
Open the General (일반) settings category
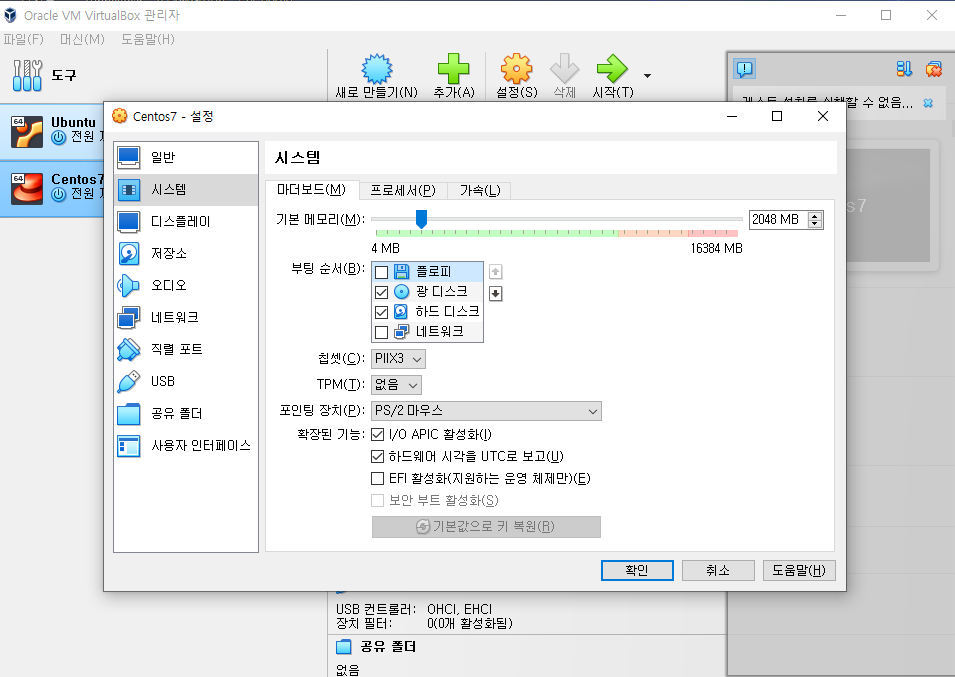click(x=186, y=157)
